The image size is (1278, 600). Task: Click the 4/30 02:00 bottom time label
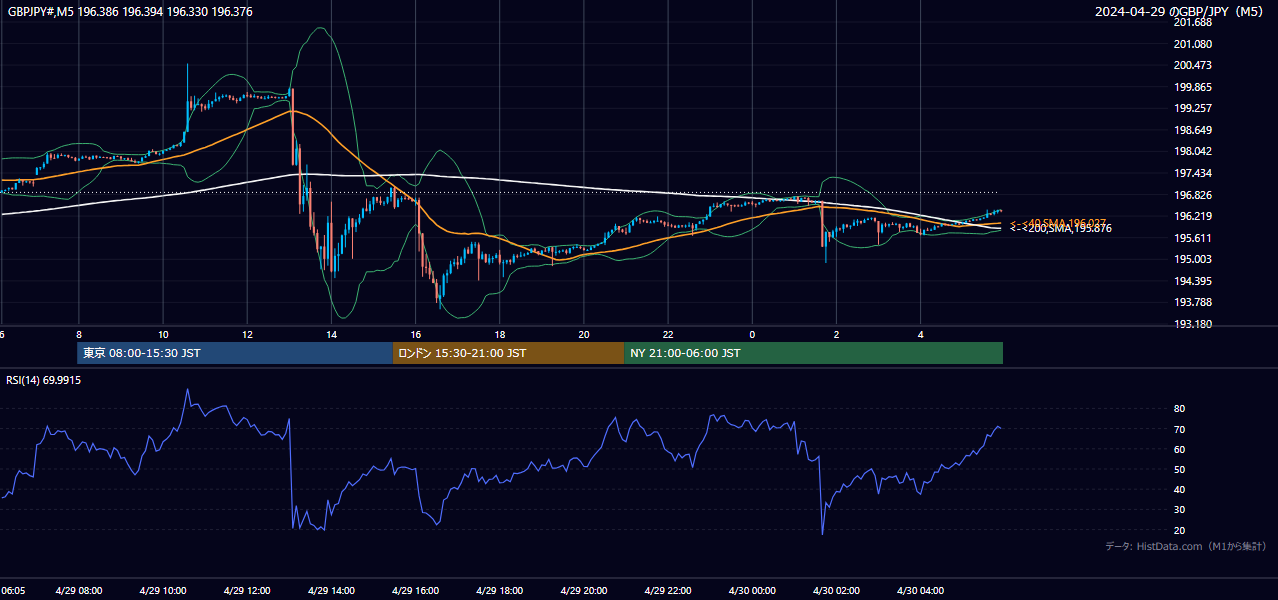(x=836, y=591)
